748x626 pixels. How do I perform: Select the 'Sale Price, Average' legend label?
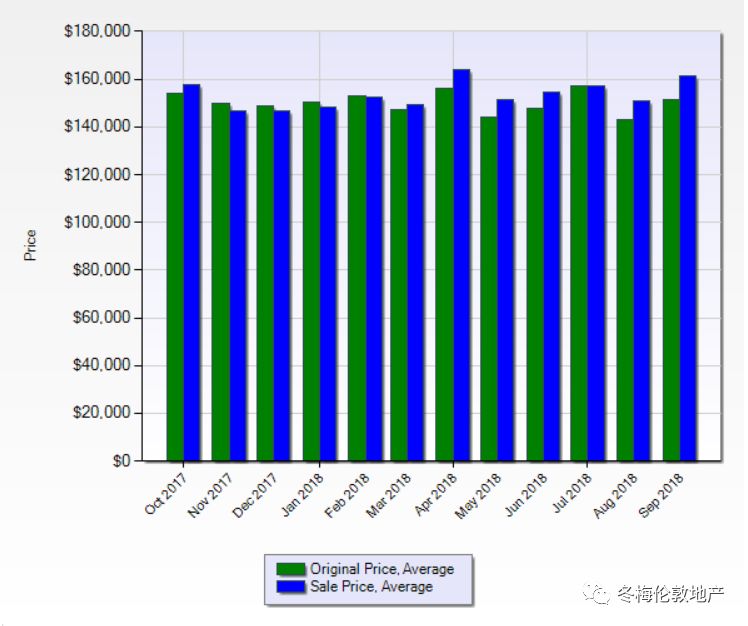click(372, 586)
